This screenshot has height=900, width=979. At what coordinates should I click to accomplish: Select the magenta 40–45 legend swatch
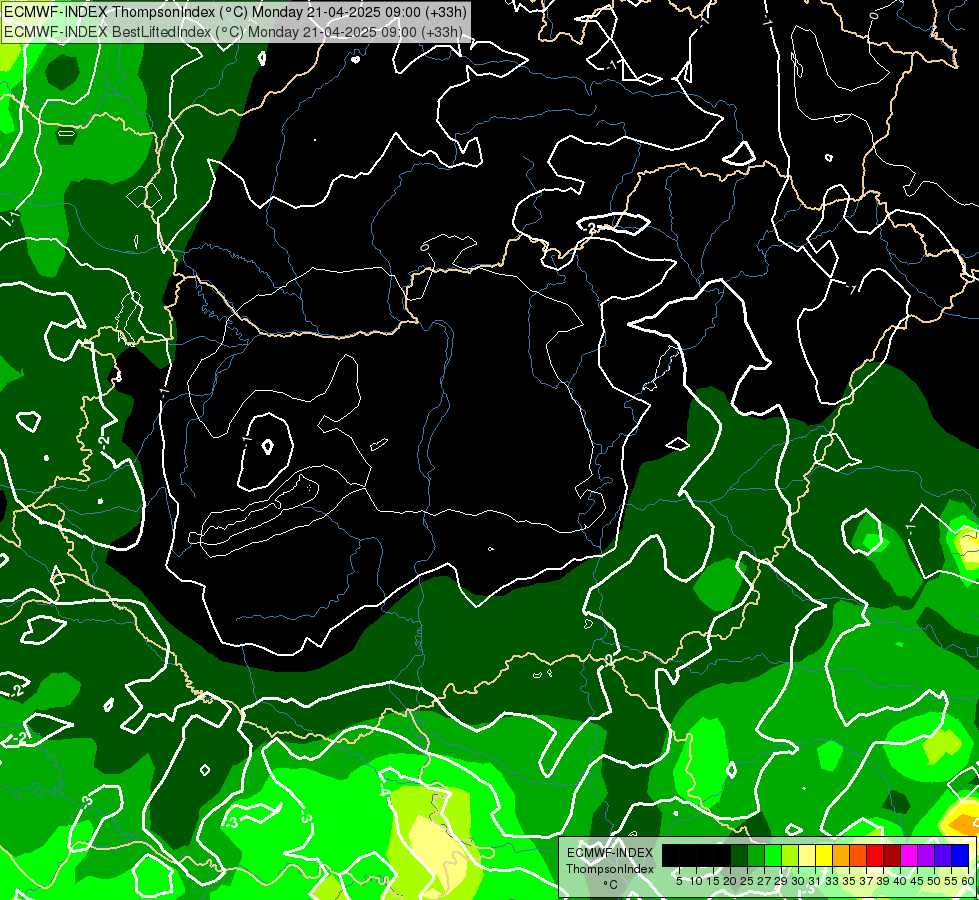coord(909,856)
